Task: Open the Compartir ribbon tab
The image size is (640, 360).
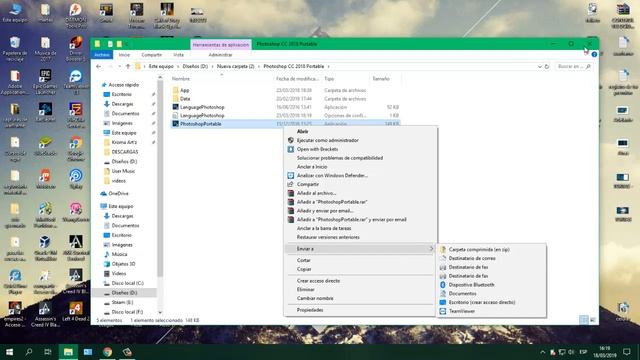Action: pos(151,55)
